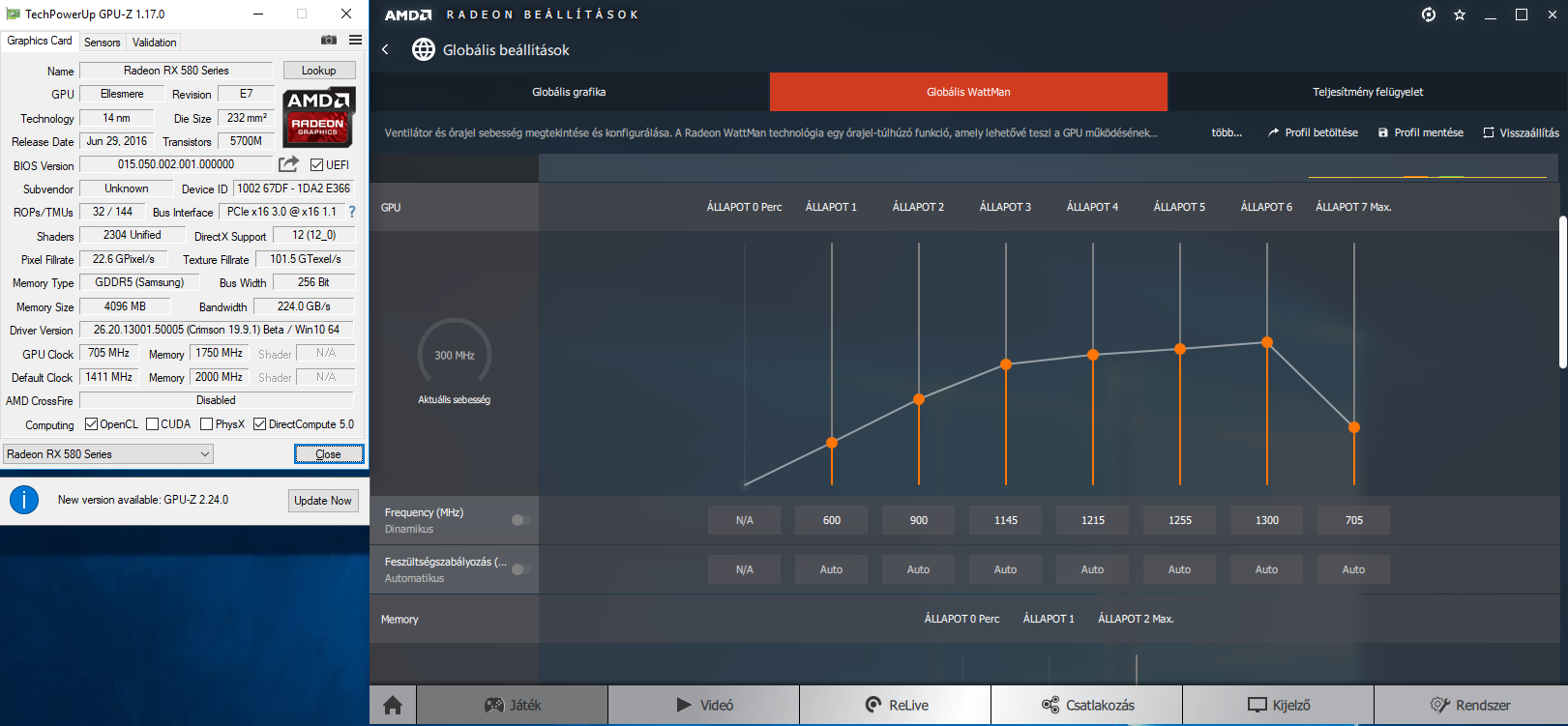
Task: Click the Lookup button
Action: (319, 71)
